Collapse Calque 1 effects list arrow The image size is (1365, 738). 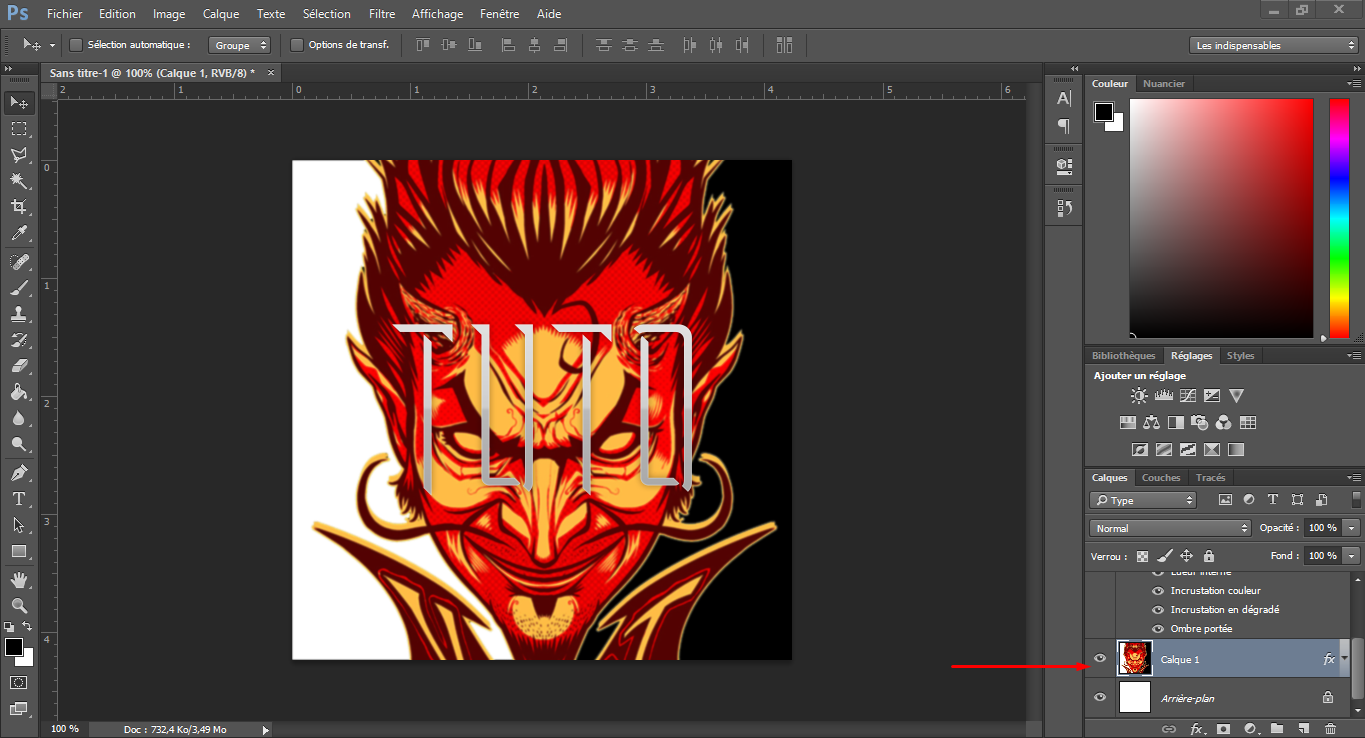click(x=1345, y=659)
